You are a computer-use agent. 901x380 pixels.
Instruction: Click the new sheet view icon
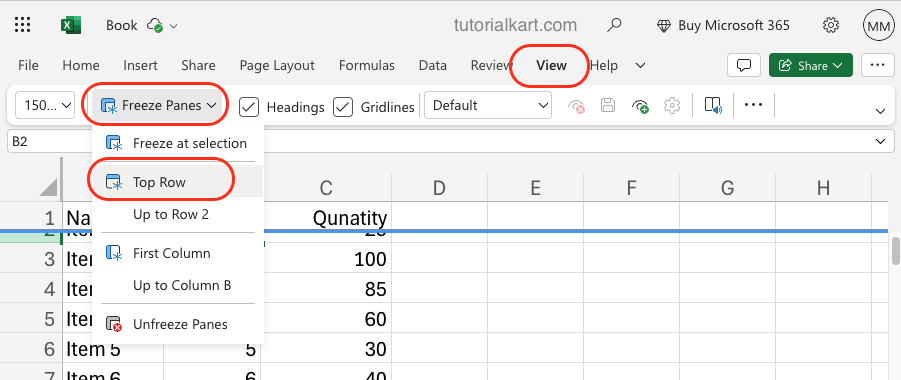click(x=640, y=106)
